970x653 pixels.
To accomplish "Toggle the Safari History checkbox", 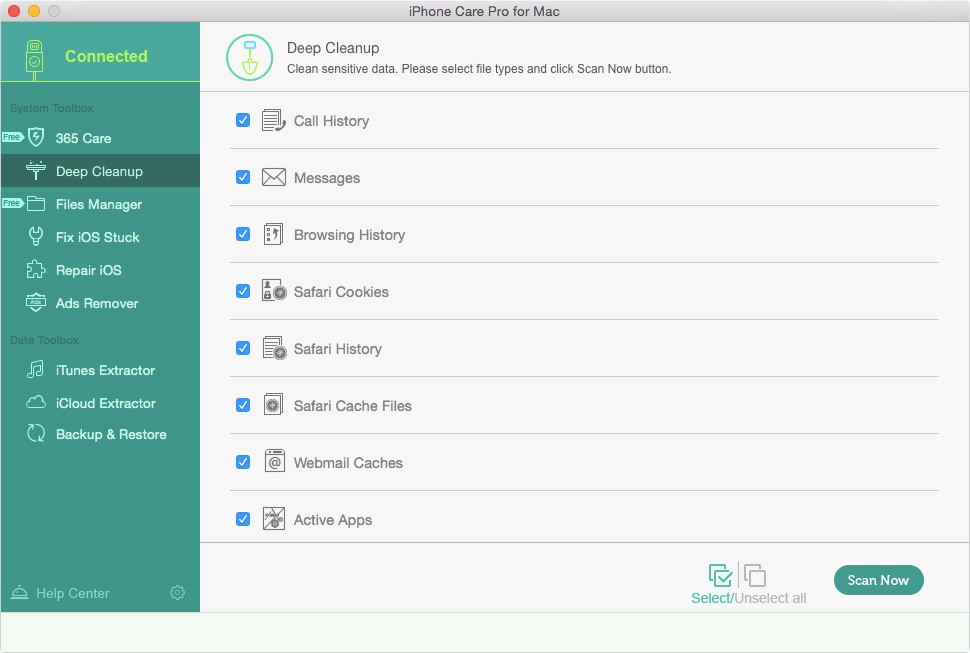I will [x=243, y=348].
